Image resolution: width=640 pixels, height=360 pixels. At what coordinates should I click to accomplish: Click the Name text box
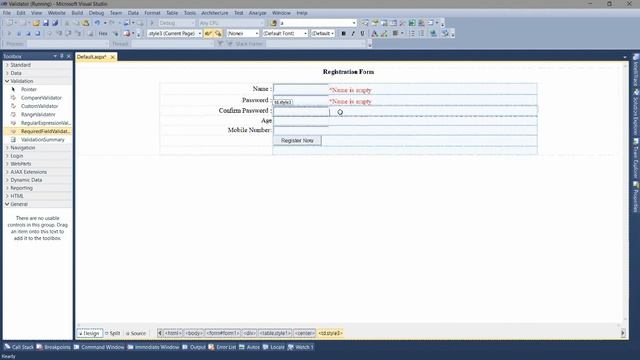(x=301, y=89)
